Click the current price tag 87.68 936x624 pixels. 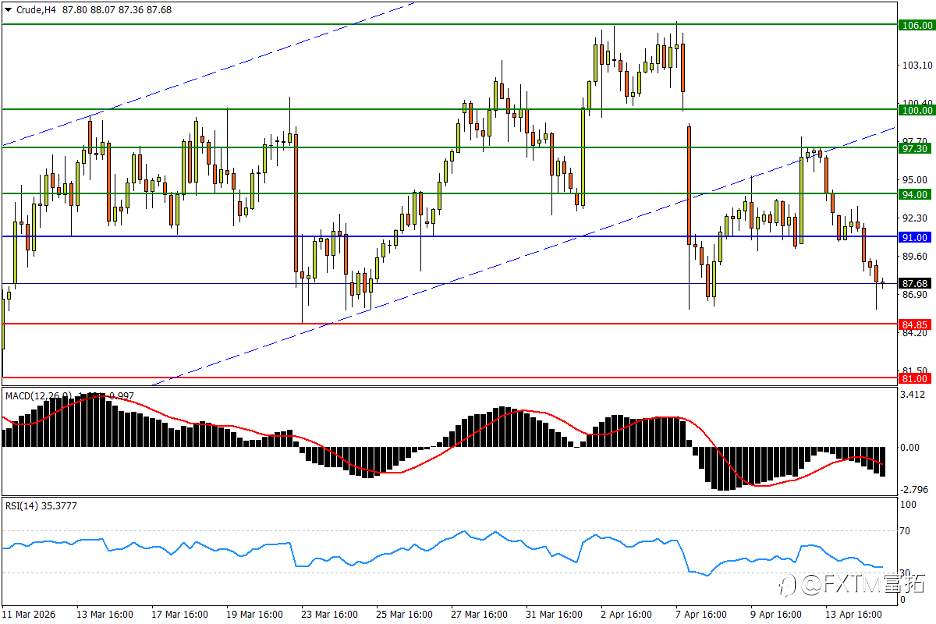click(x=915, y=284)
